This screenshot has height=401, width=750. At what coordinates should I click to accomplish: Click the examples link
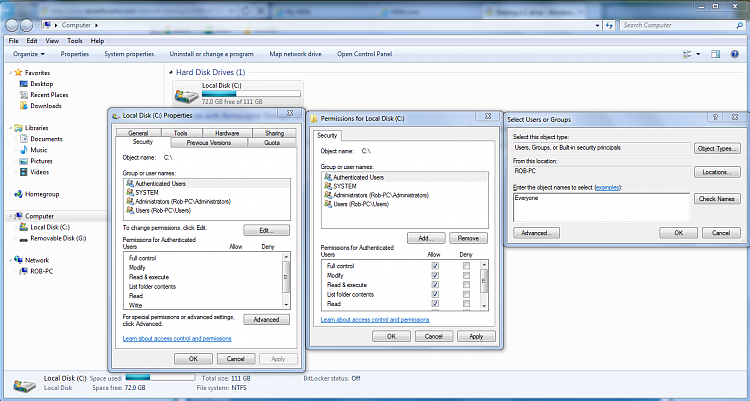607,188
